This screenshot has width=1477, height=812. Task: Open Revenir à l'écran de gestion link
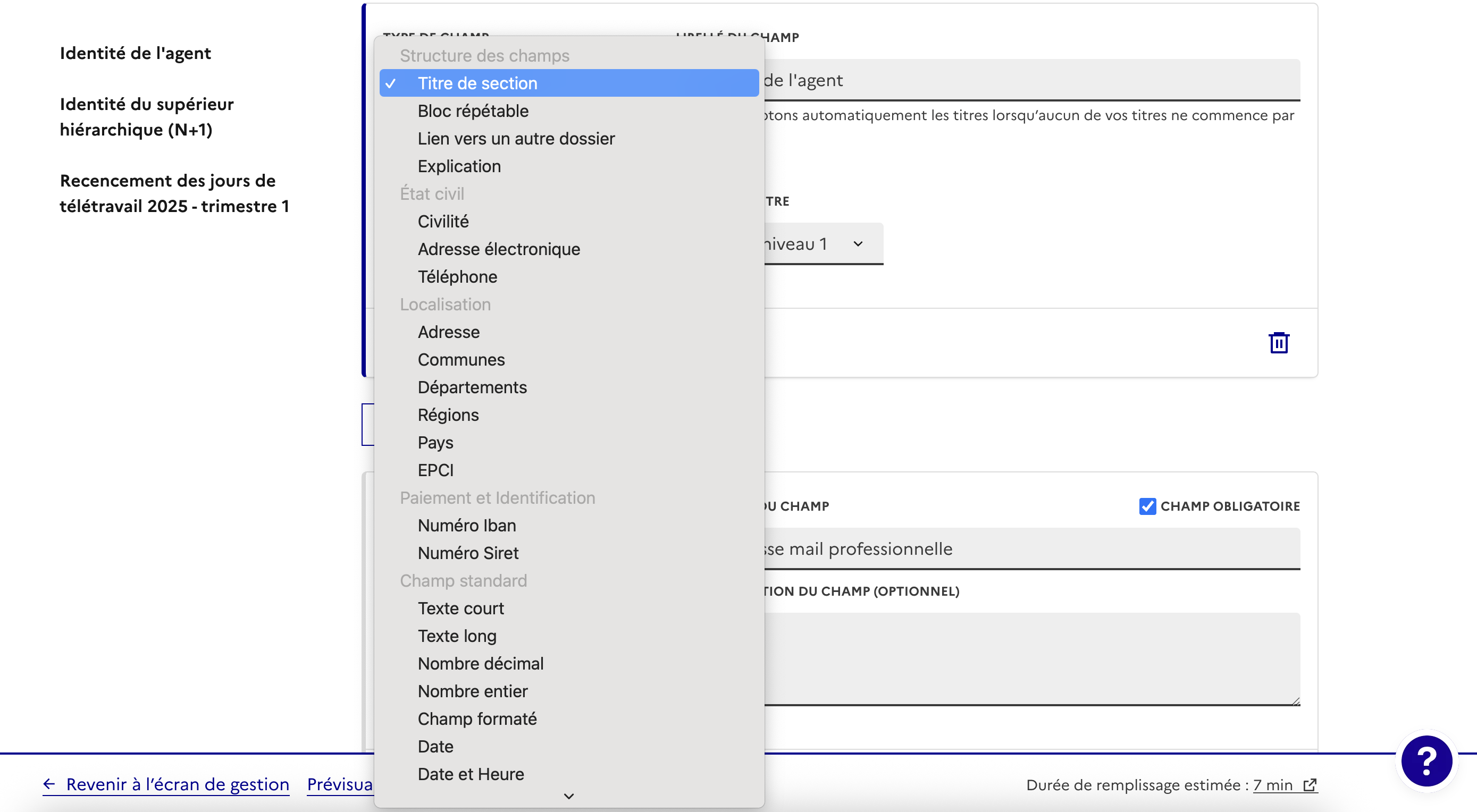click(177, 784)
